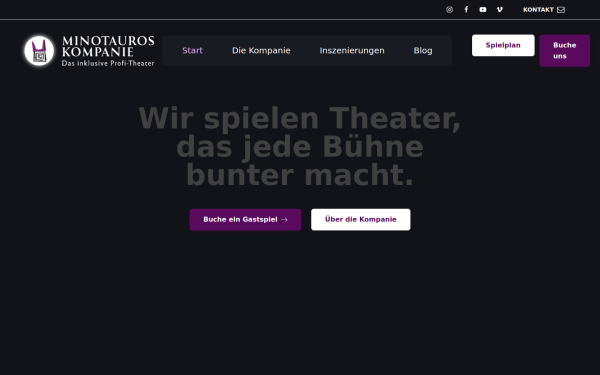Open the Facebook social icon
The image size is (600, 375).
coord(466,10)
